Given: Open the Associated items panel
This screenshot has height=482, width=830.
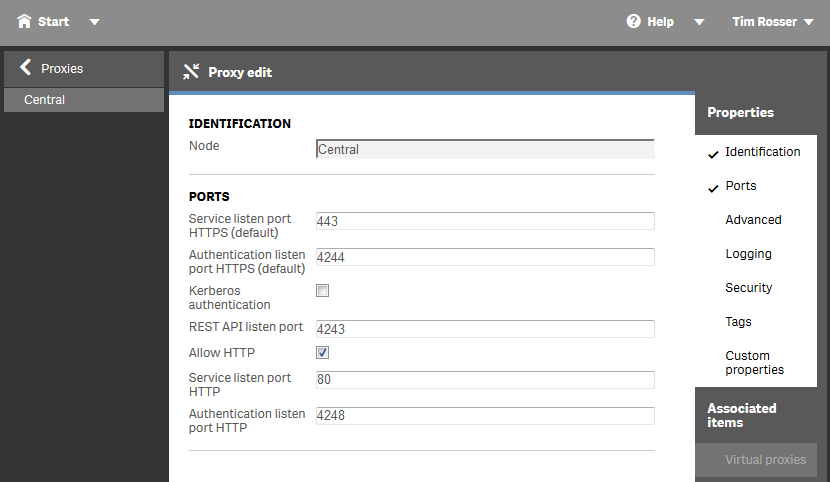Looking at the screenshot, I should tap(742, 415).
